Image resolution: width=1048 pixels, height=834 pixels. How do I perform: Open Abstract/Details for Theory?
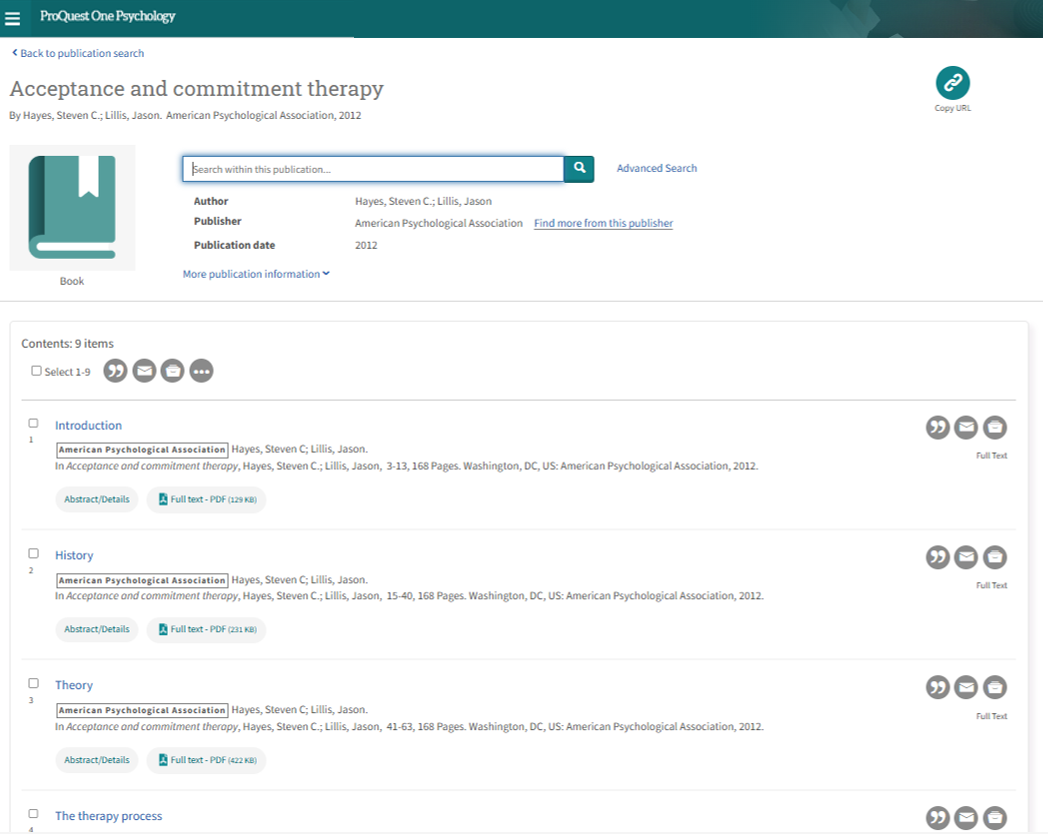(x=97, y=760)
